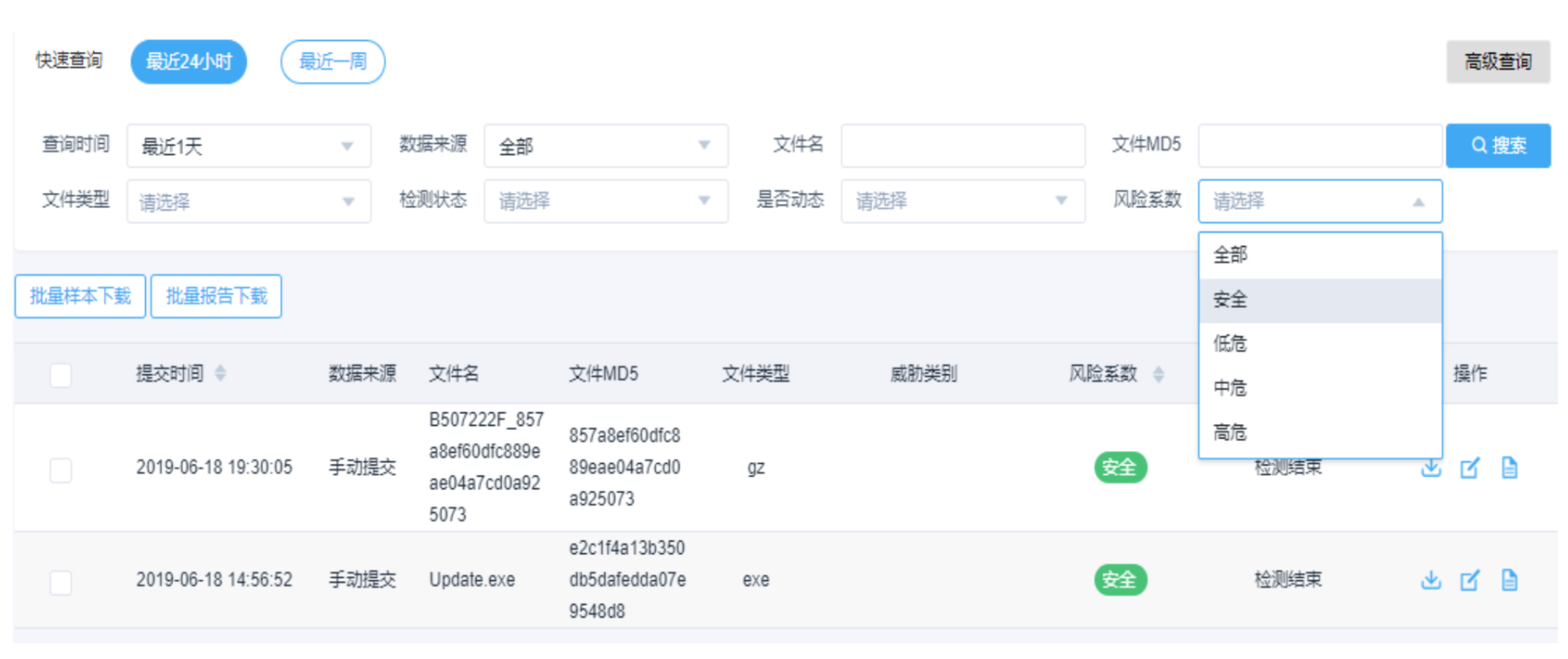Click edit icon in Update.exe row
1568x659 pixels.
1469,580
